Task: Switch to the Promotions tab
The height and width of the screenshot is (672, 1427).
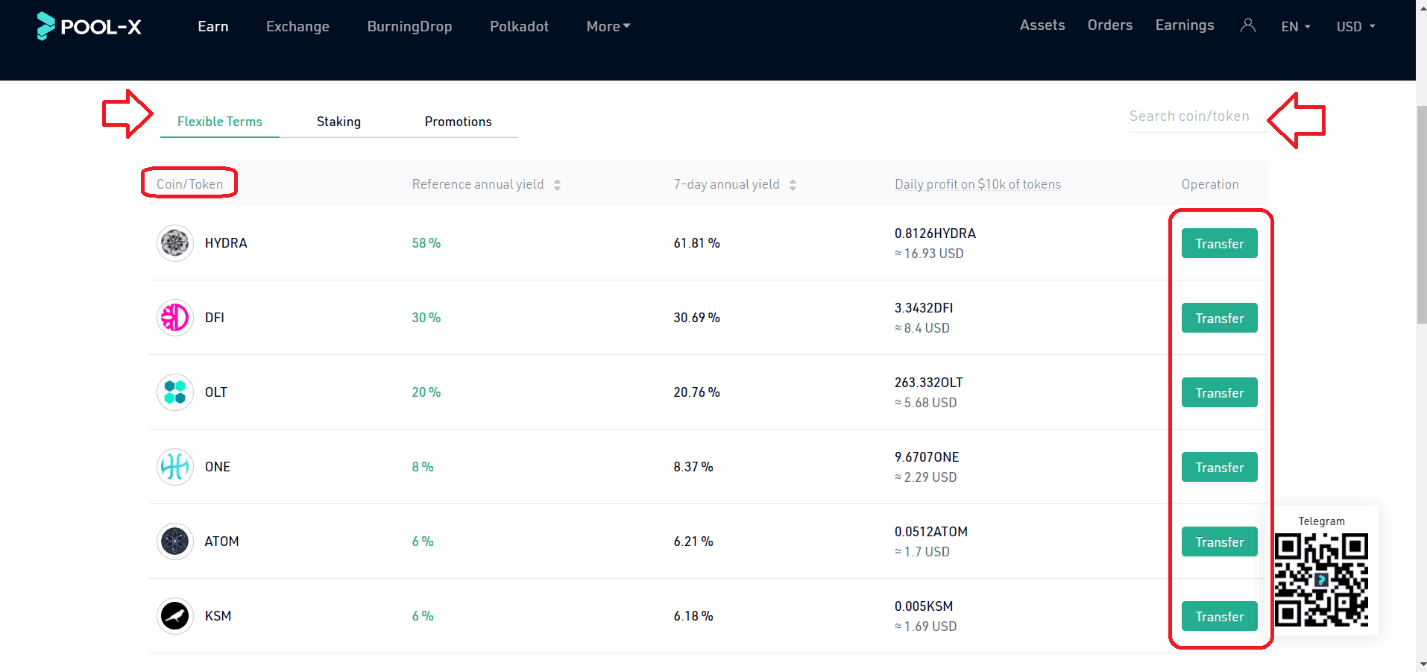Action: (x=458, y=121)
